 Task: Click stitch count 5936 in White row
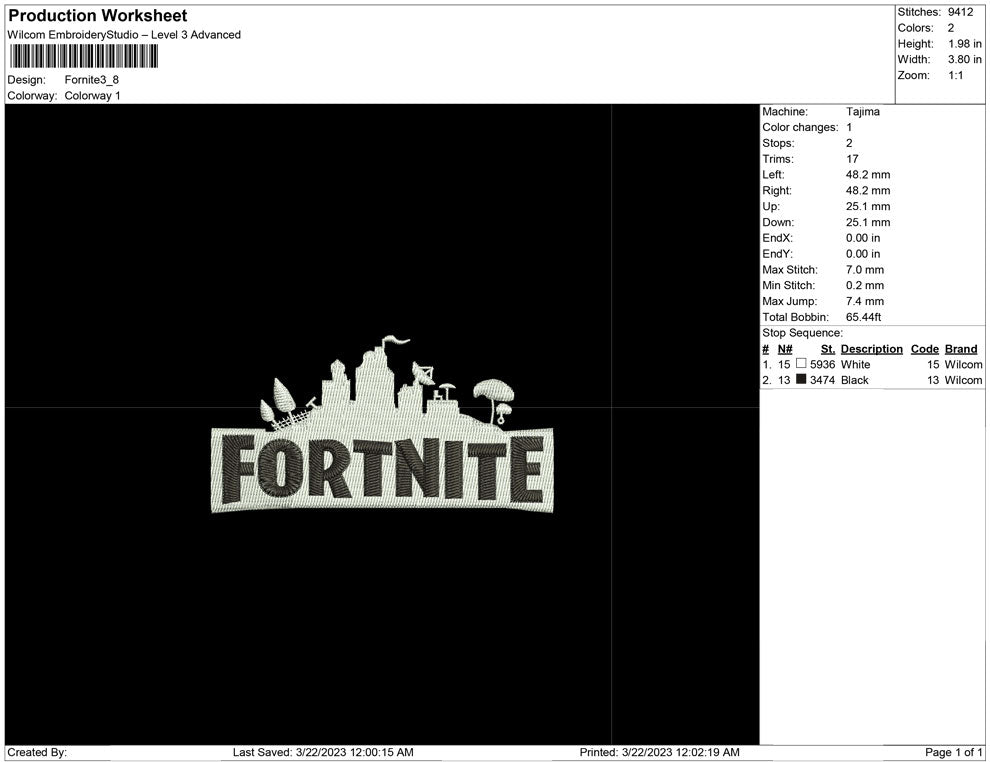822,364
